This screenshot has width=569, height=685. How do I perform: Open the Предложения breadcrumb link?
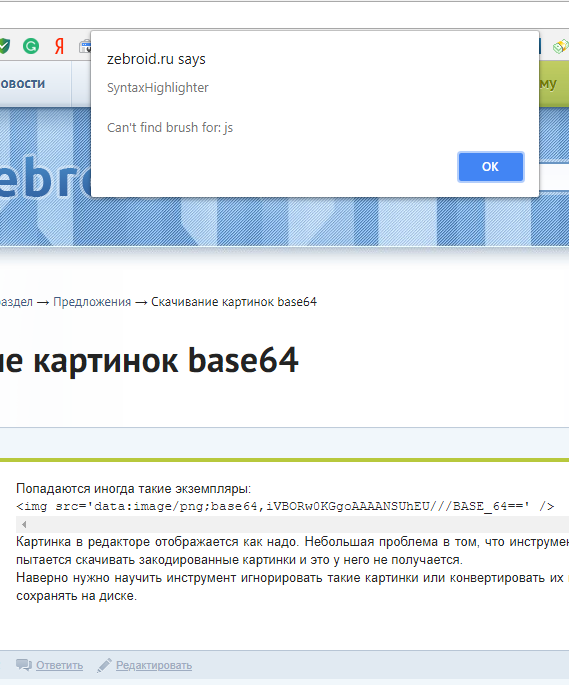[92, 302]
